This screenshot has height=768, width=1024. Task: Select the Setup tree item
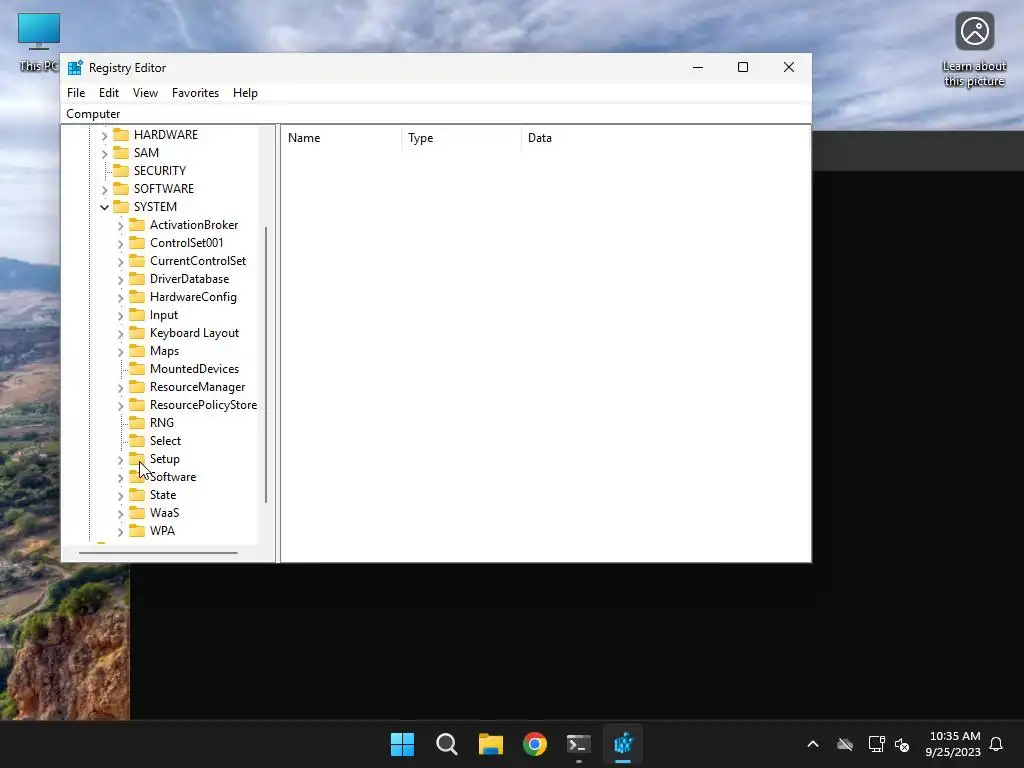pos(165,458)
